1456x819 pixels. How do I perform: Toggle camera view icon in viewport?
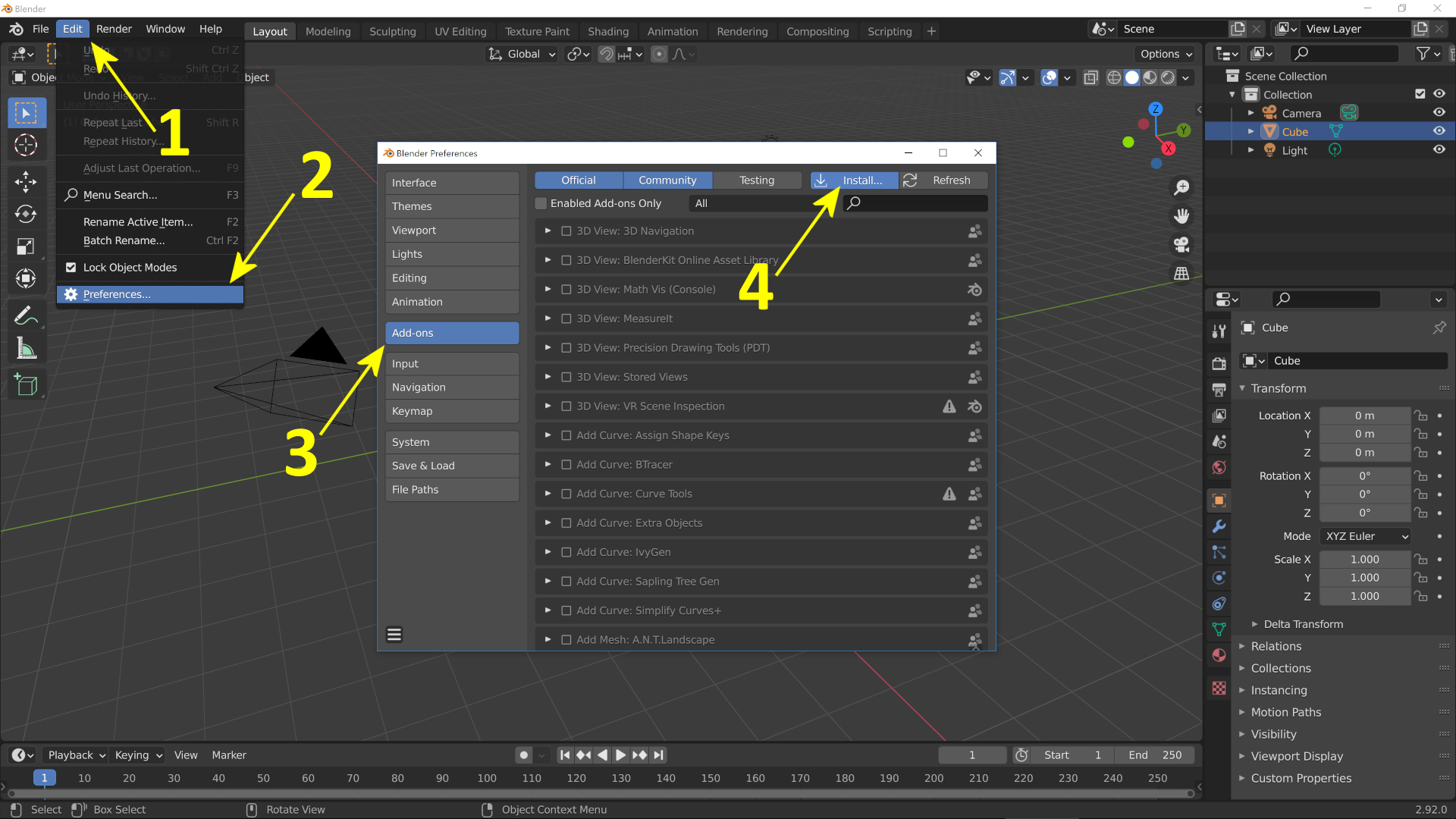(x=1181, y=245)
